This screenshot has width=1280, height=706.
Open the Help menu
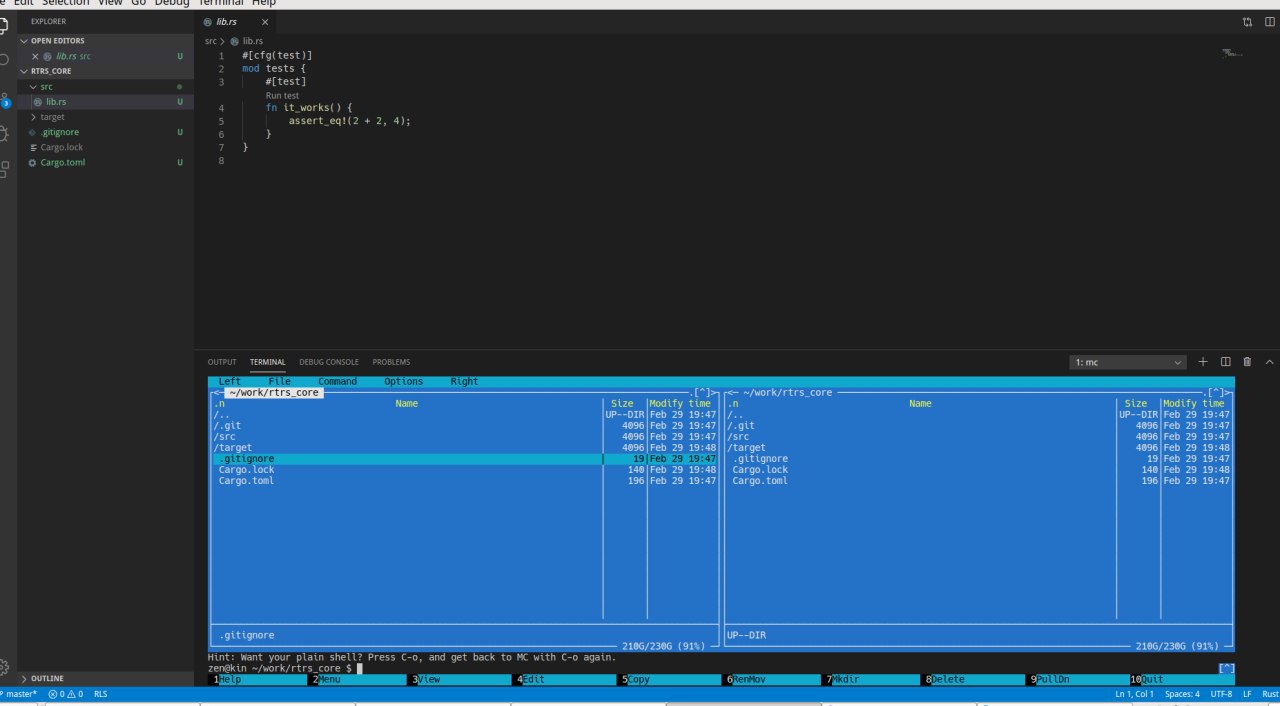point(264,4)
